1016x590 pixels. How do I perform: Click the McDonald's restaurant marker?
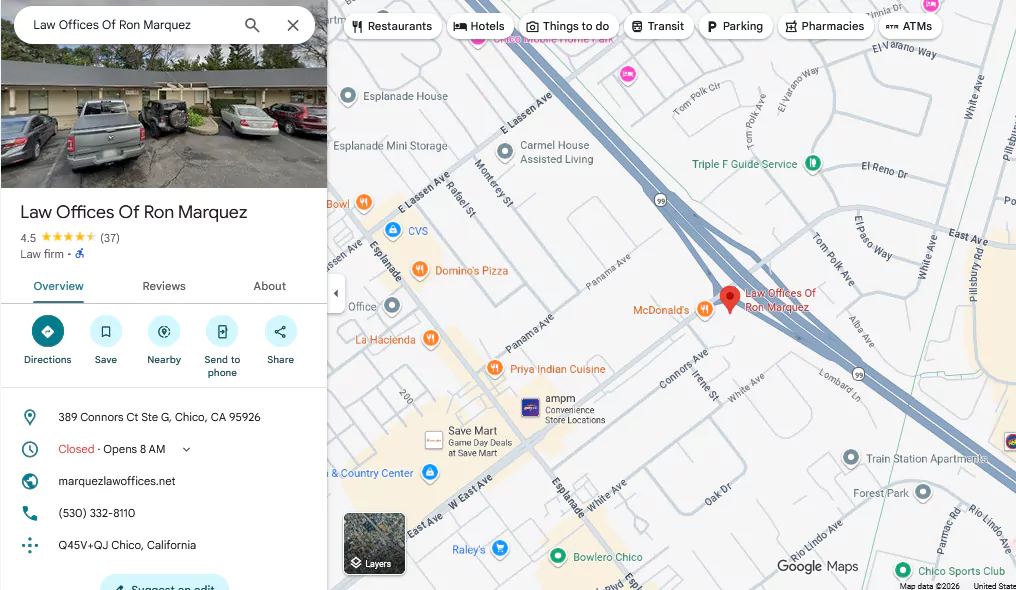(x=705, y=310)
